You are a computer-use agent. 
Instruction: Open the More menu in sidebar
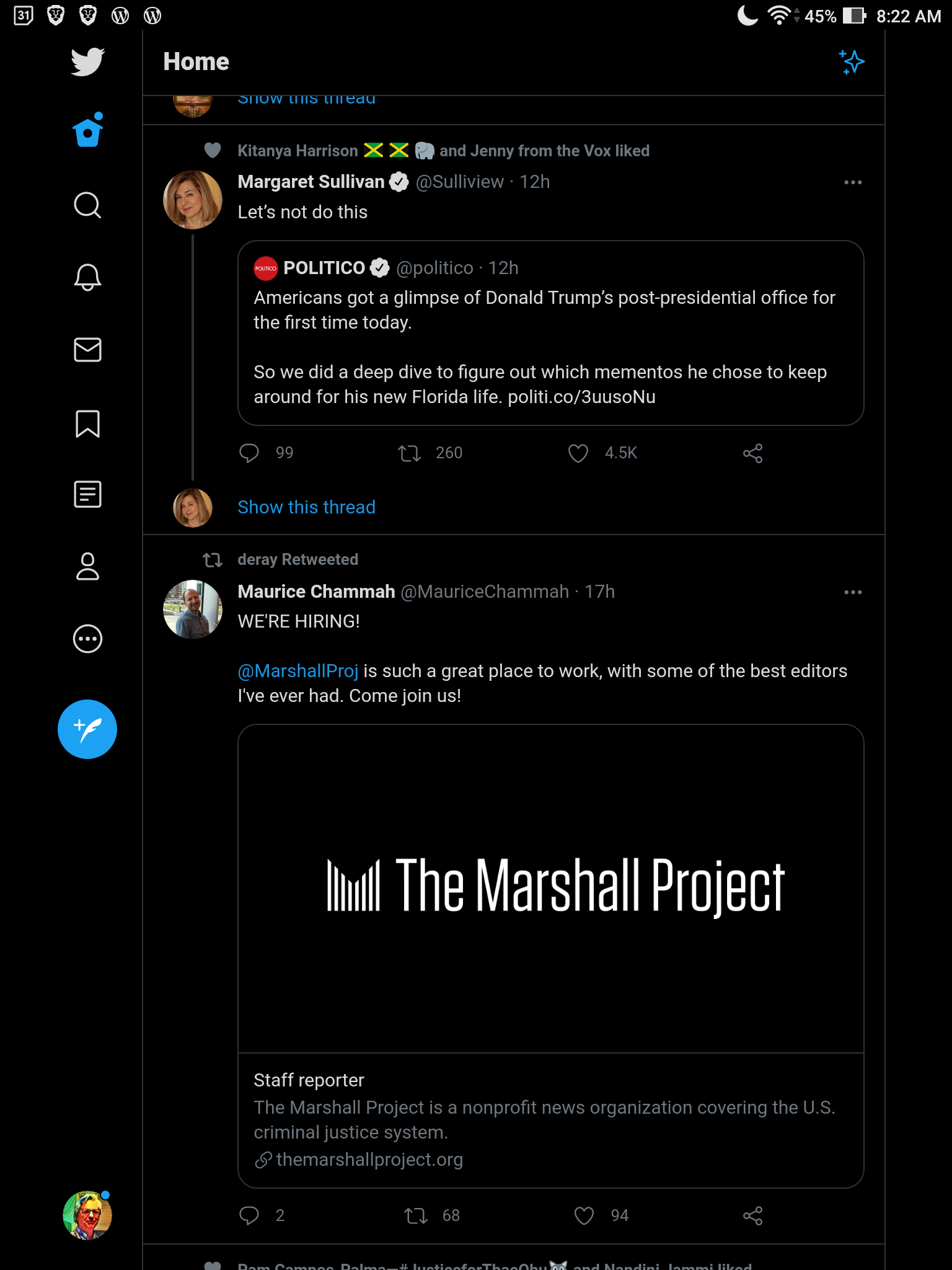click(x=87, y=639)
